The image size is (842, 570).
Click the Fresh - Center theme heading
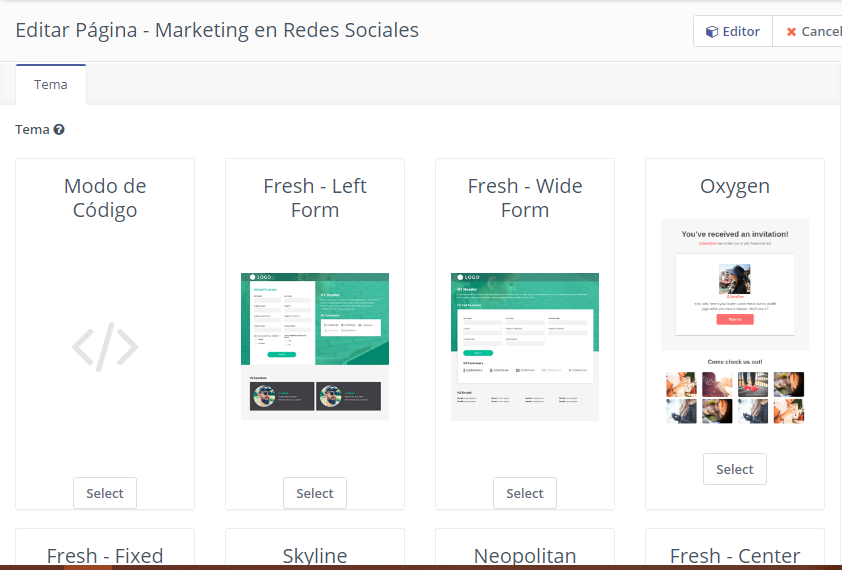pos(735,556)
